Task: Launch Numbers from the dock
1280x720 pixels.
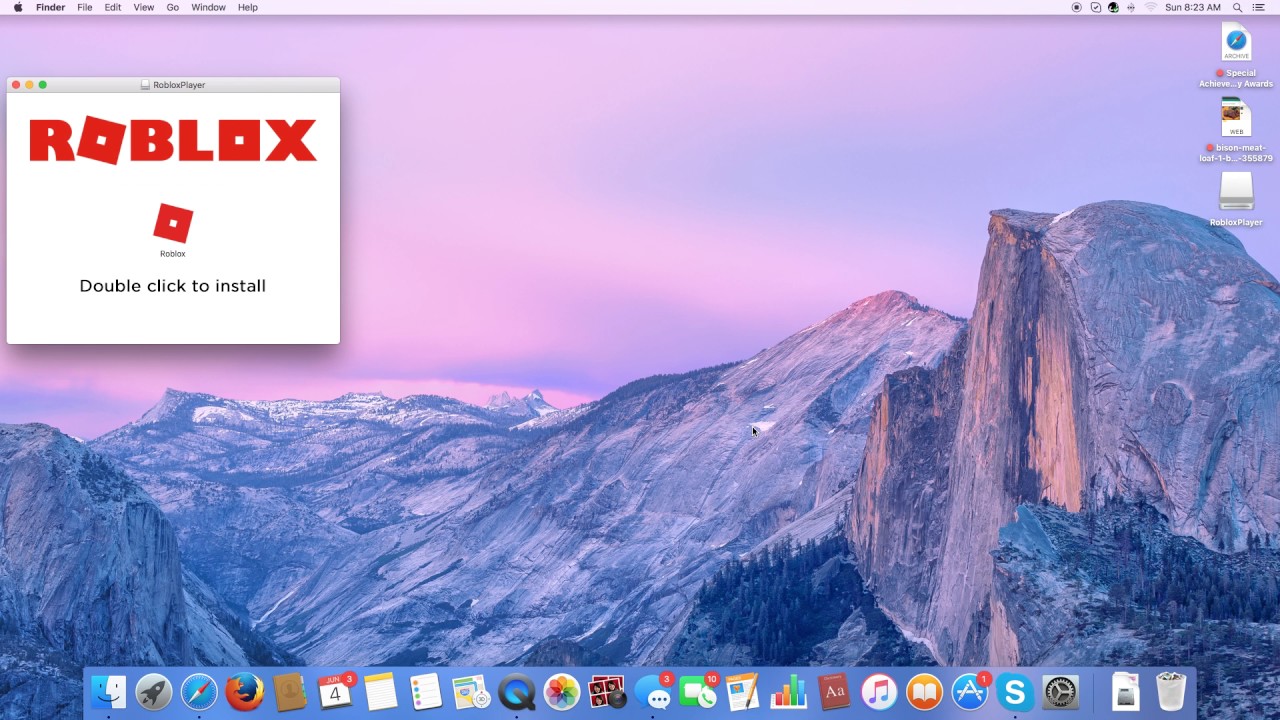Action: [788, 692]
